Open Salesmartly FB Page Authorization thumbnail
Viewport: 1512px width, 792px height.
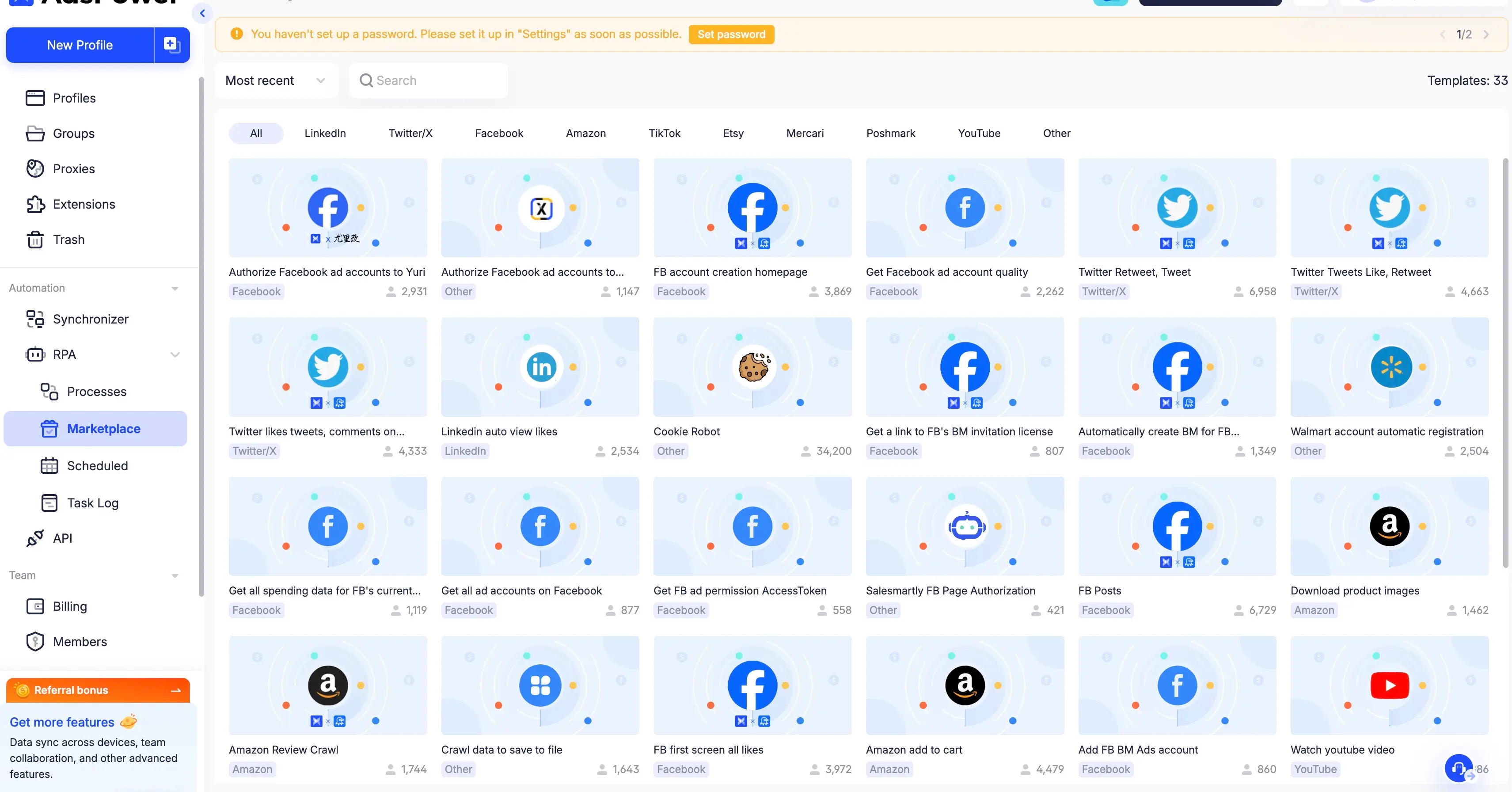click(965, 526)
